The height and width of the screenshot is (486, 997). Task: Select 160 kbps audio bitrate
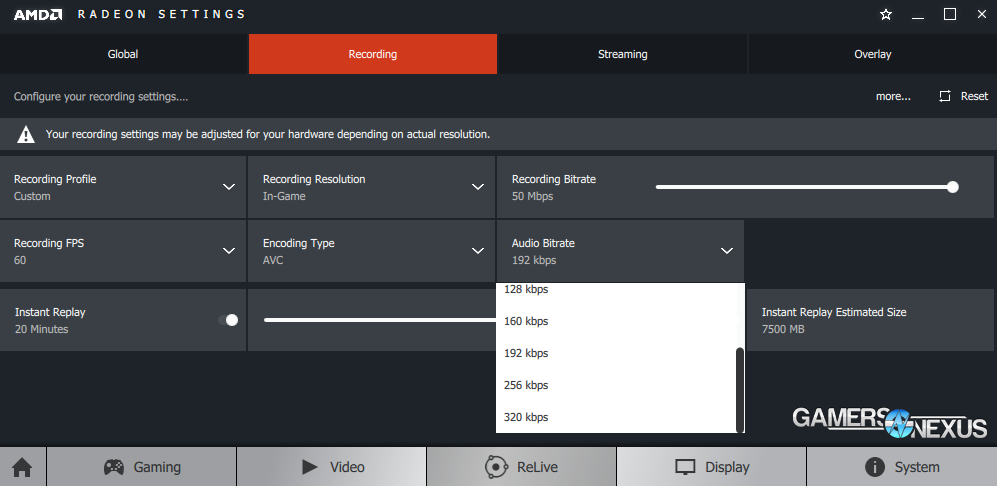coord(615,321)
